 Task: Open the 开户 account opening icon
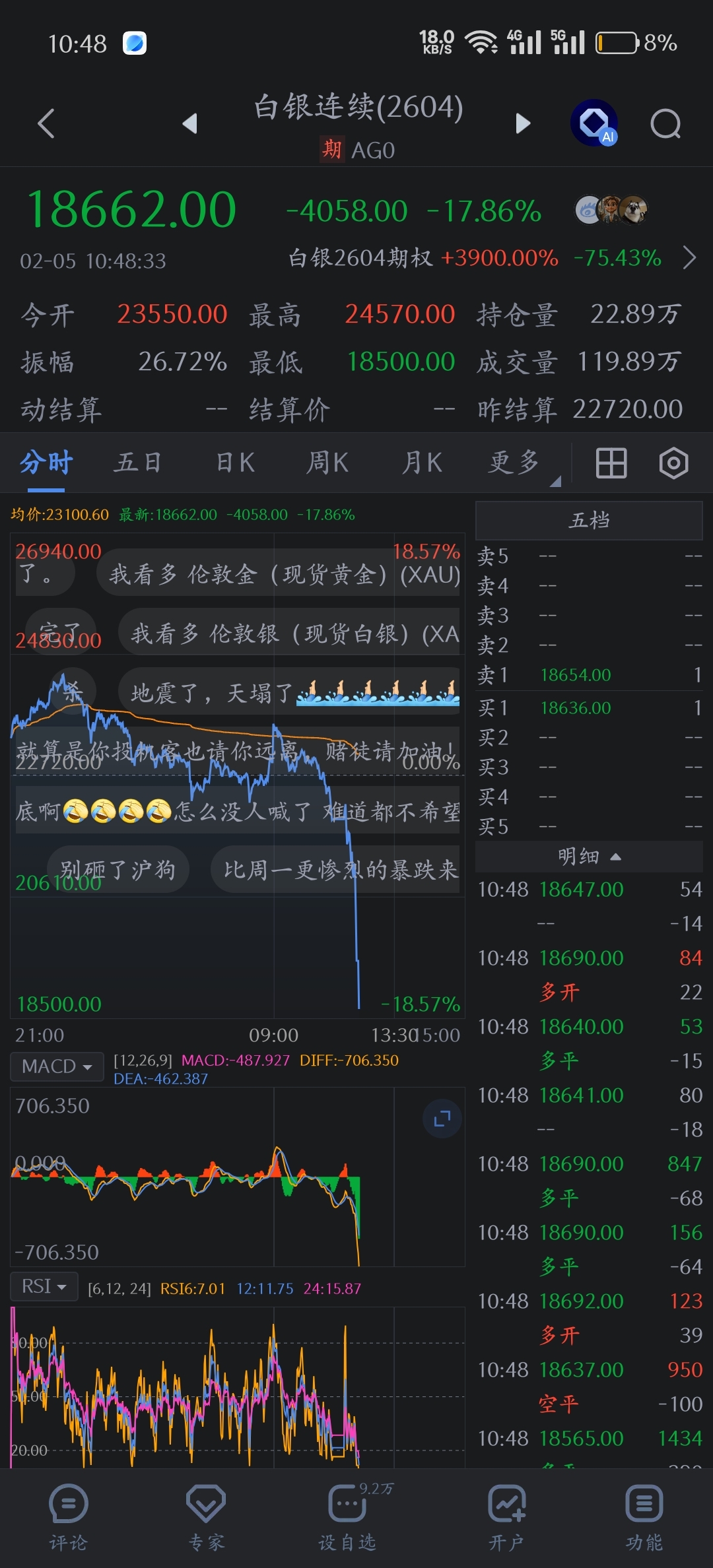click(x=506, y=1517)
